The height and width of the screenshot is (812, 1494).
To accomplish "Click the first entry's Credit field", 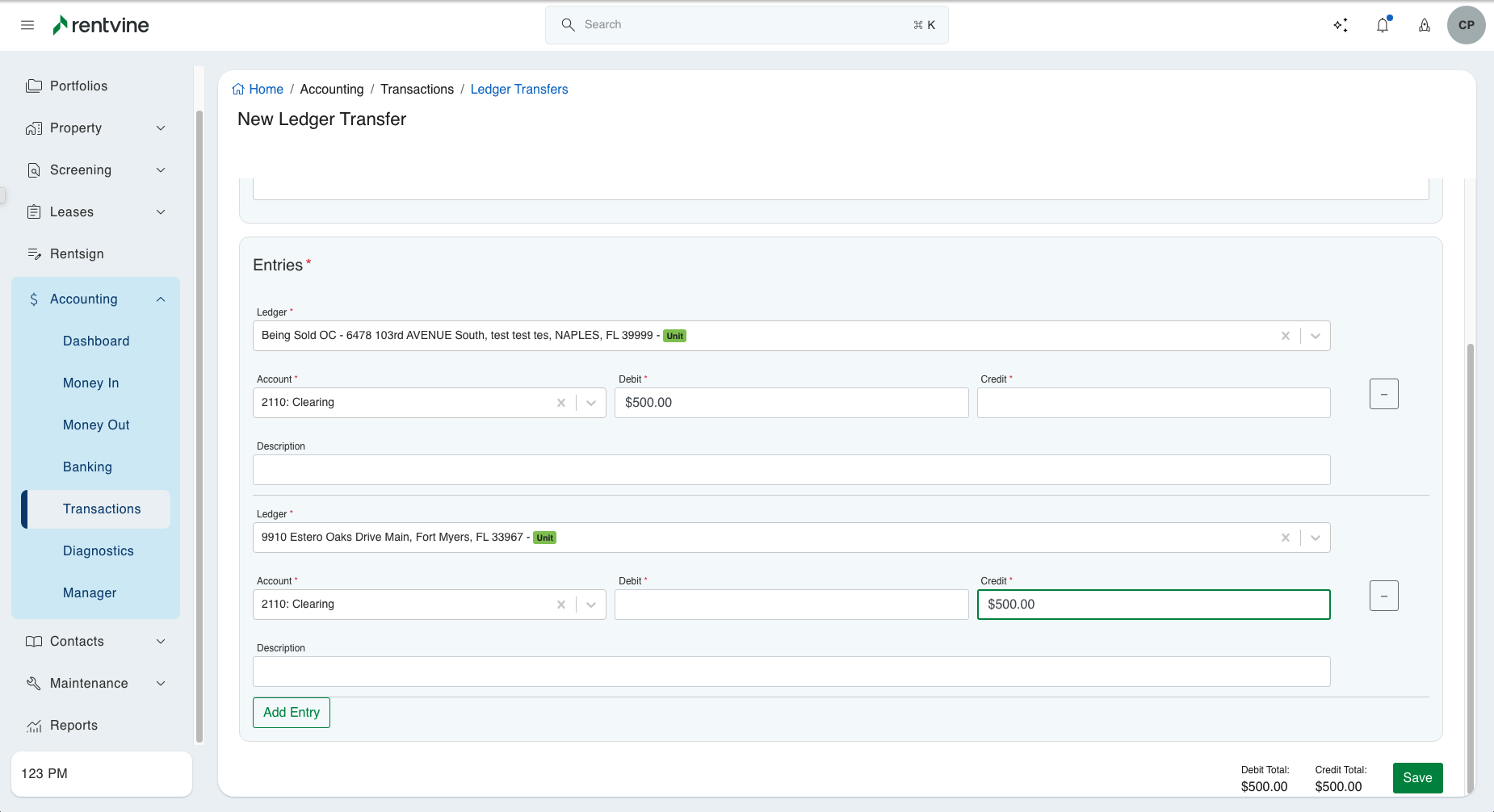I will tap(1153, 403).
